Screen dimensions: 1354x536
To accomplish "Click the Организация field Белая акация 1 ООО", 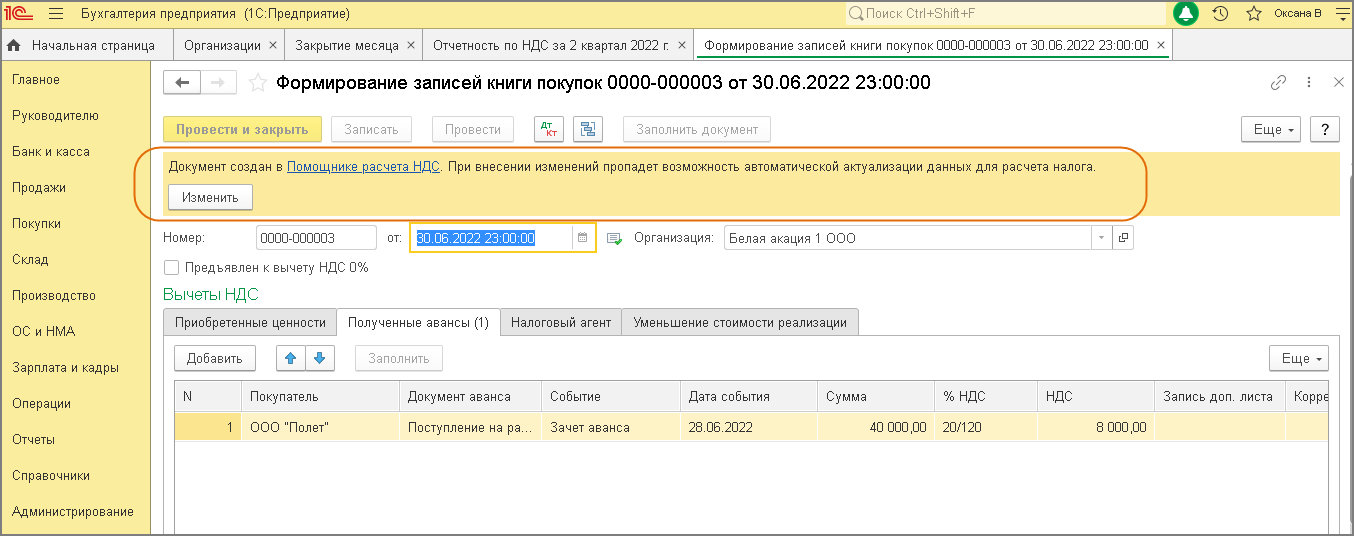I will (x=907, y=238).
